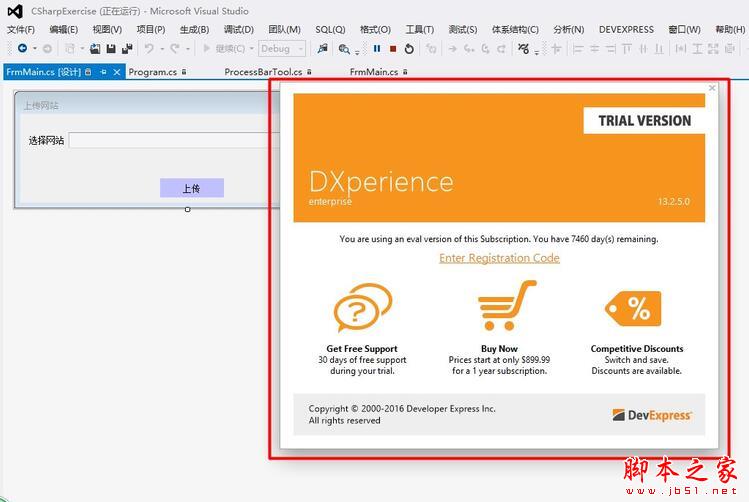Screen dimensions: 749x502
Task: Click the Navigate Backward arrow icon
Action: (x=22, y=48)
